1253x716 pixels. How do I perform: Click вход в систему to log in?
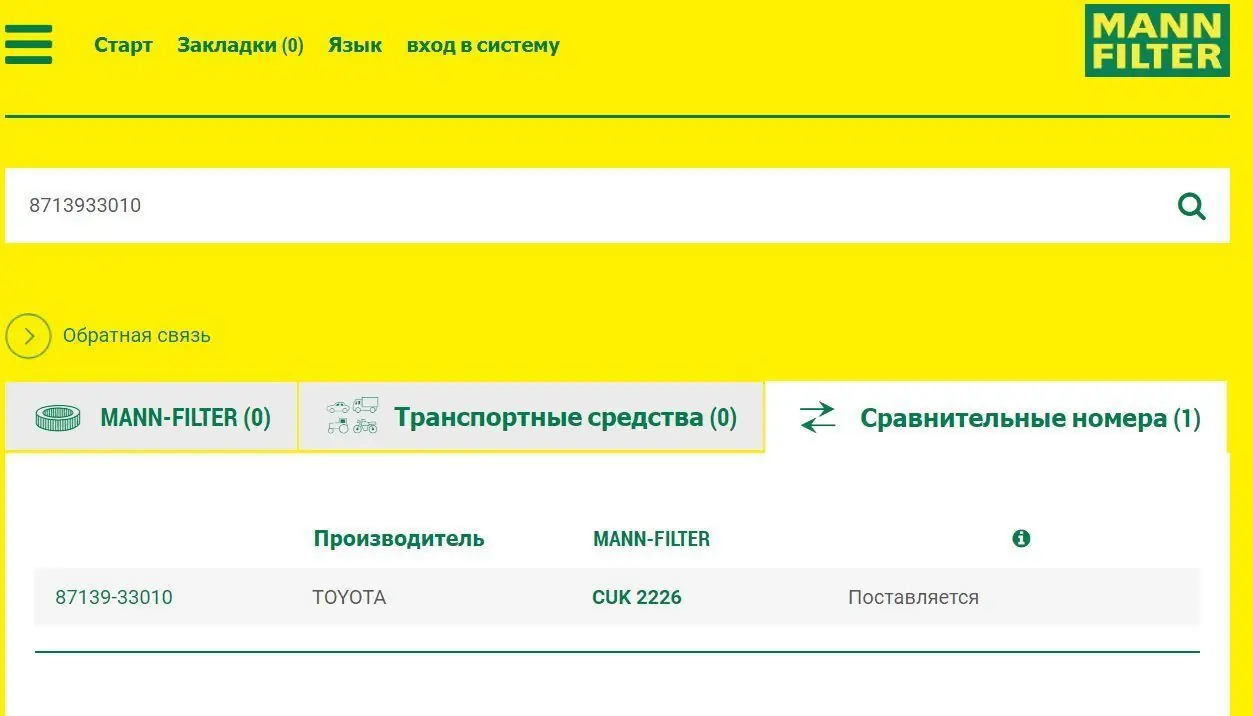click(x=483, y=45)
